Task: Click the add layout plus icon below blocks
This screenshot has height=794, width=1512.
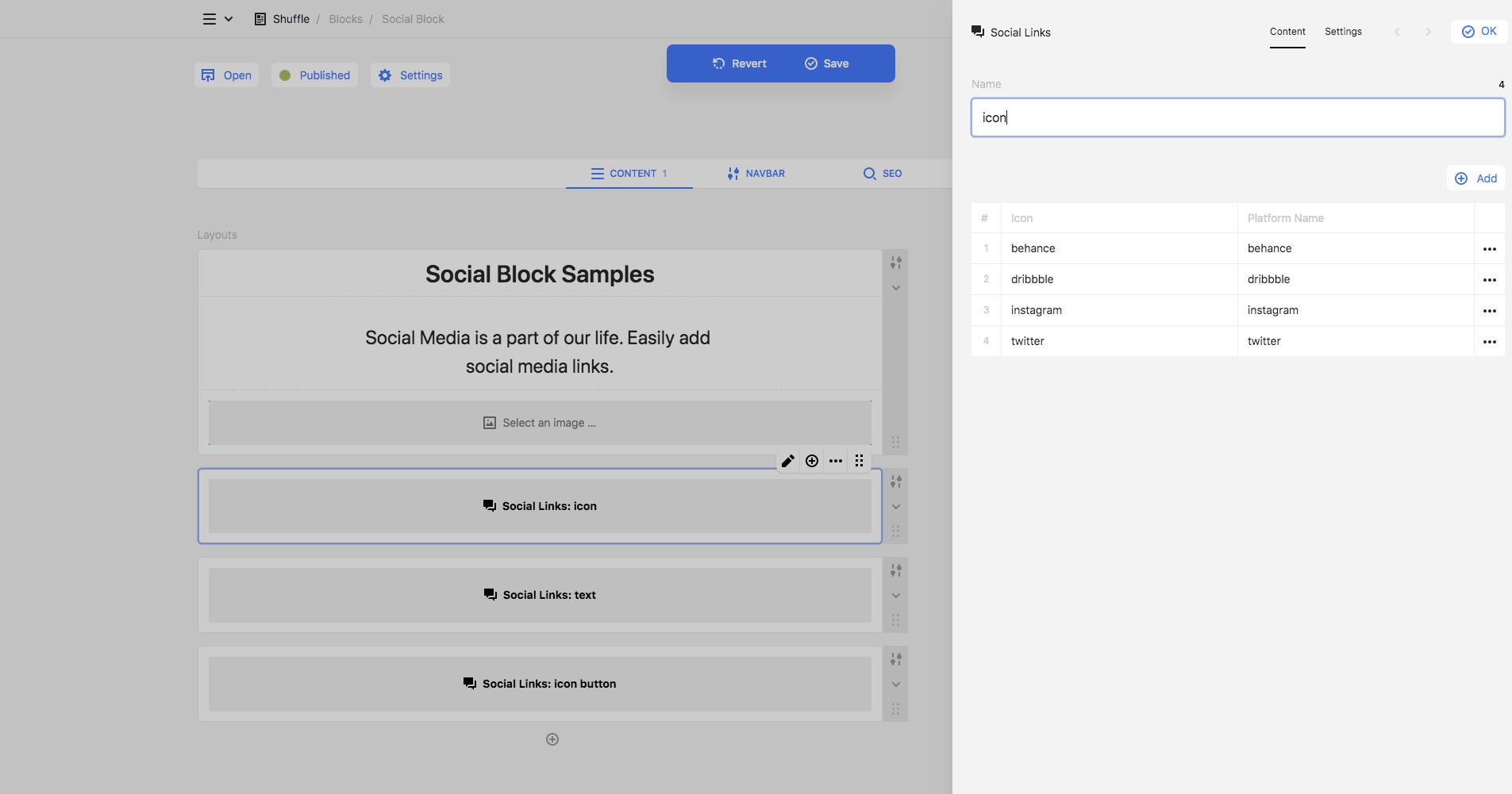Action: tap(552, 739)
